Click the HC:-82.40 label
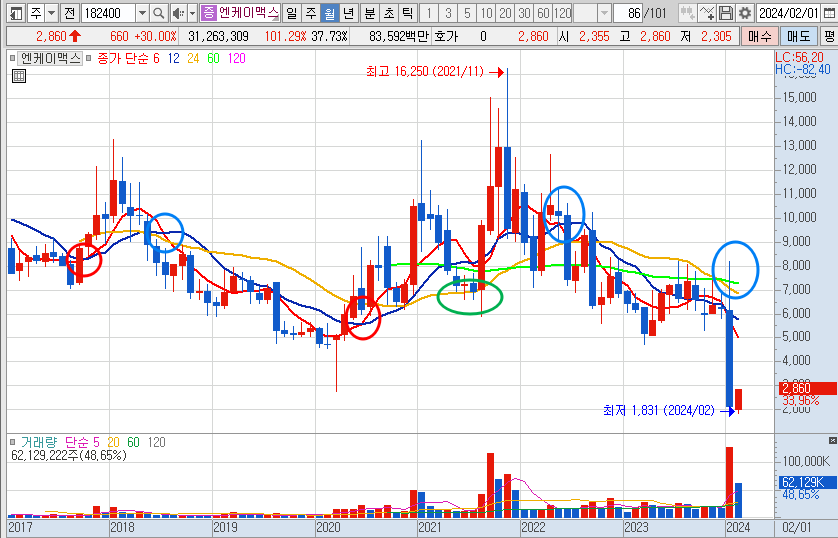The image size is (838, 538). [803, 69]
